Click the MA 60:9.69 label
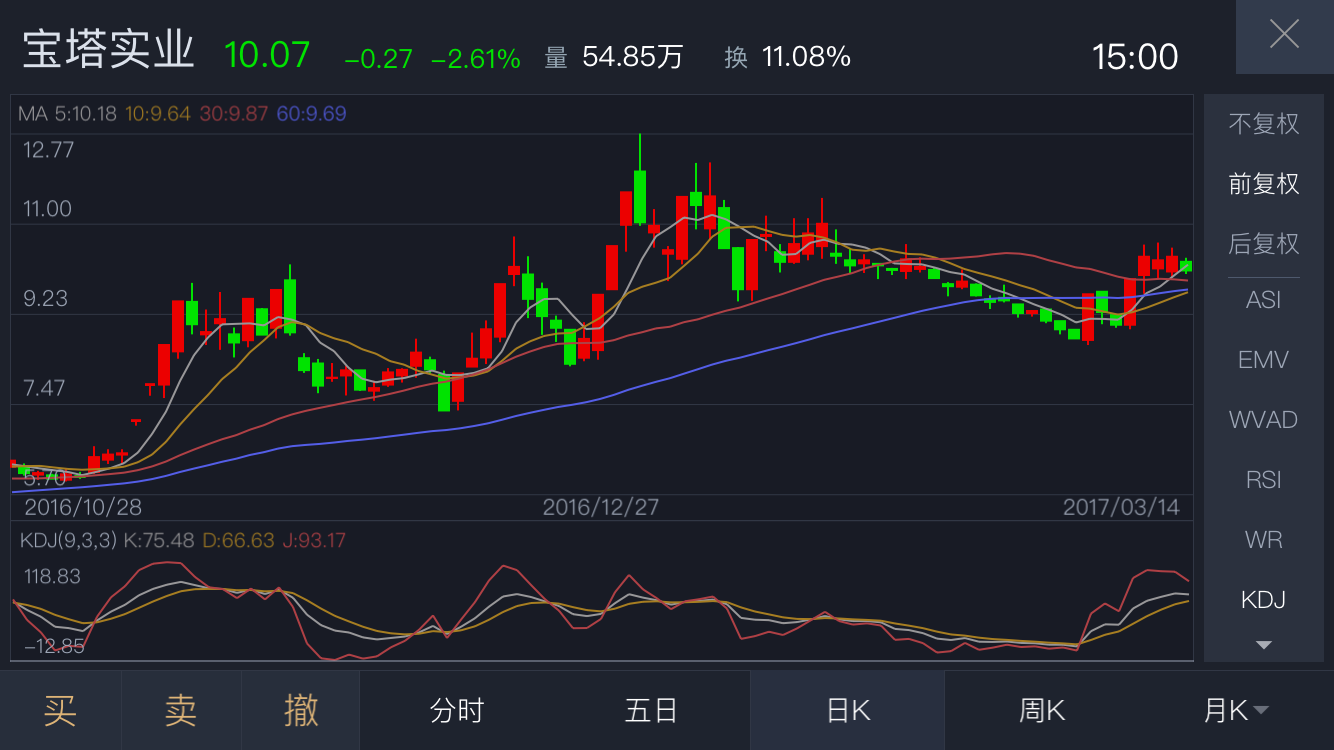Screen dimensions: 1334x750 click(311, 114)
